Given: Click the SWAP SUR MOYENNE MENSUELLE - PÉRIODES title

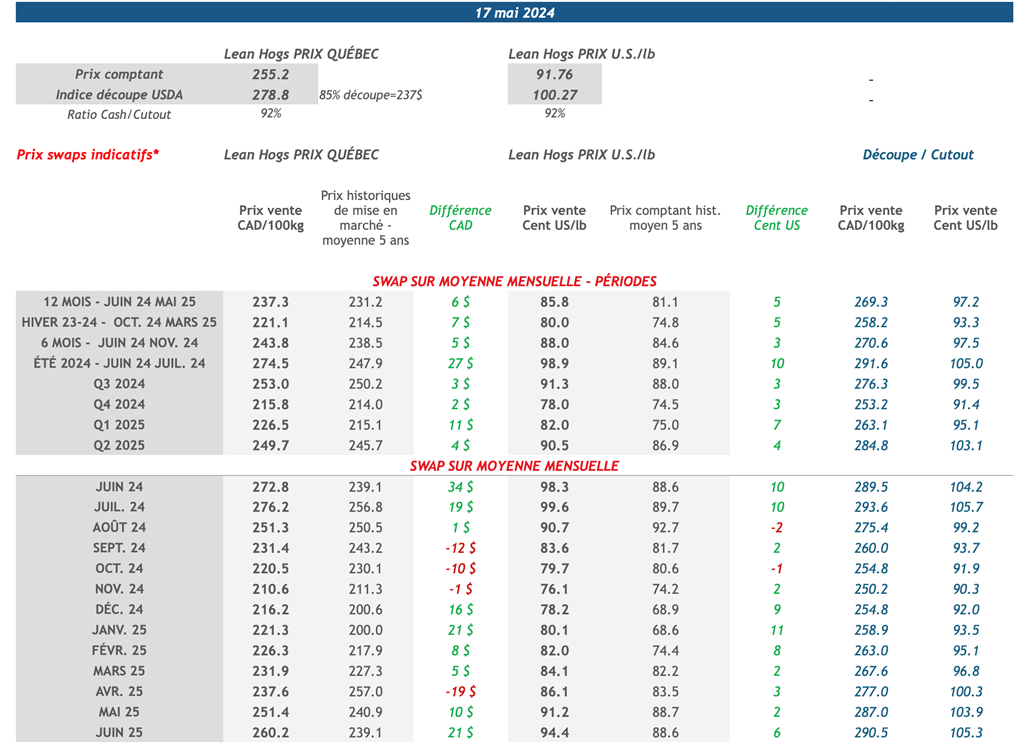Looking at the screenshot, I should [514, 282].
